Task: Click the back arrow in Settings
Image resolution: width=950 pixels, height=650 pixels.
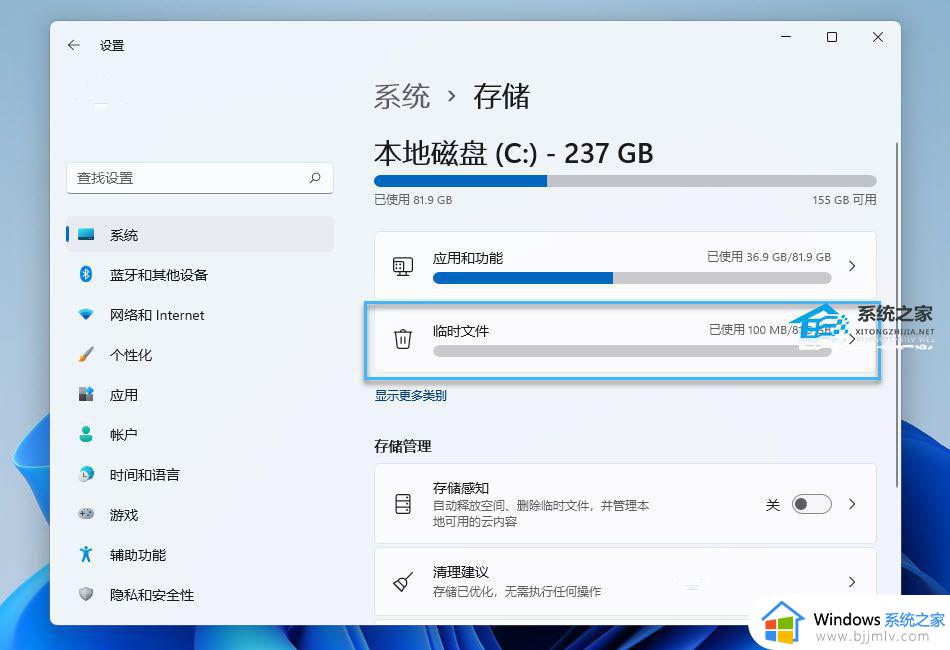Action: click(74, 45)
